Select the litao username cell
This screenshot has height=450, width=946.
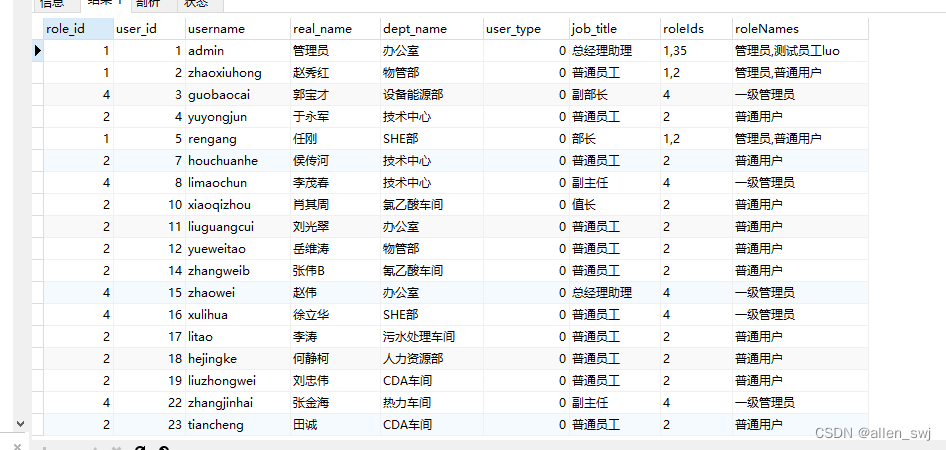[238, 337]
